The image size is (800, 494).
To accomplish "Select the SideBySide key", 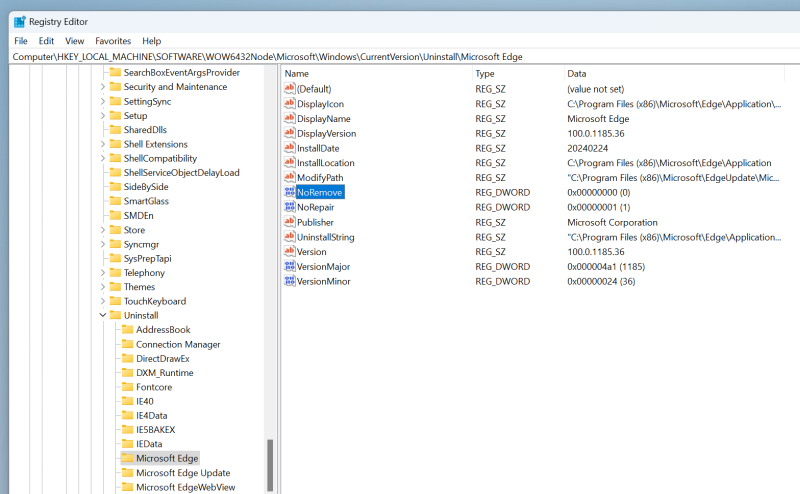I will coord(146,187).
